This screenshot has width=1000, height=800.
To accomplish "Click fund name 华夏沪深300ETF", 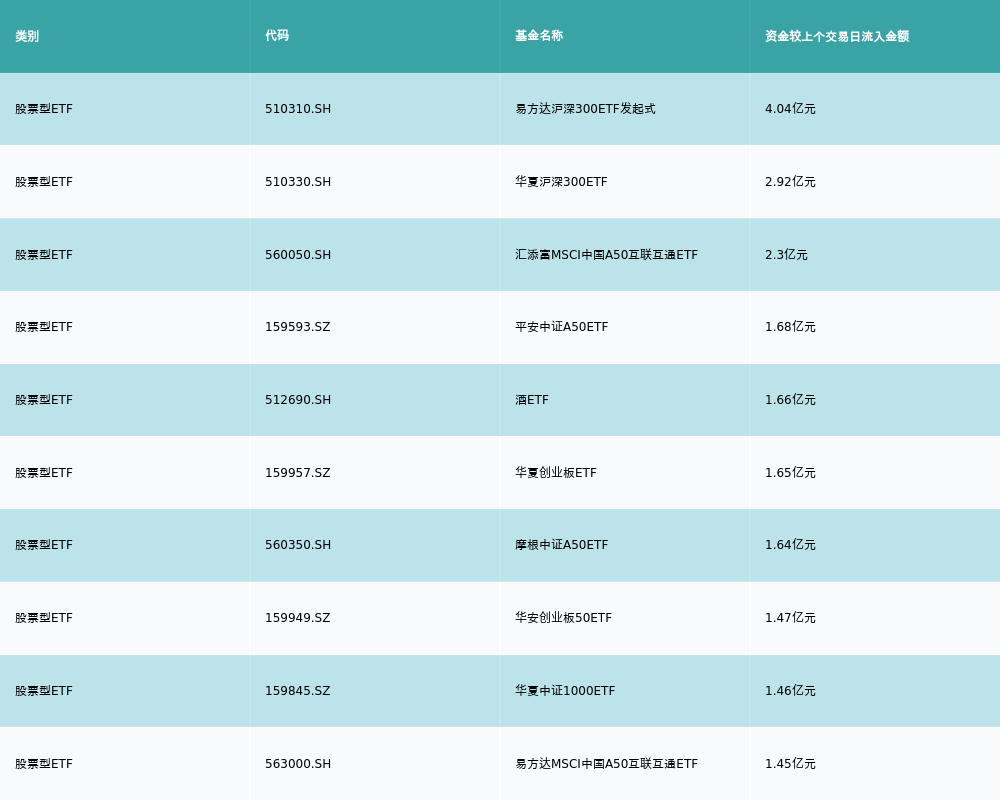I will pos(561,182).
